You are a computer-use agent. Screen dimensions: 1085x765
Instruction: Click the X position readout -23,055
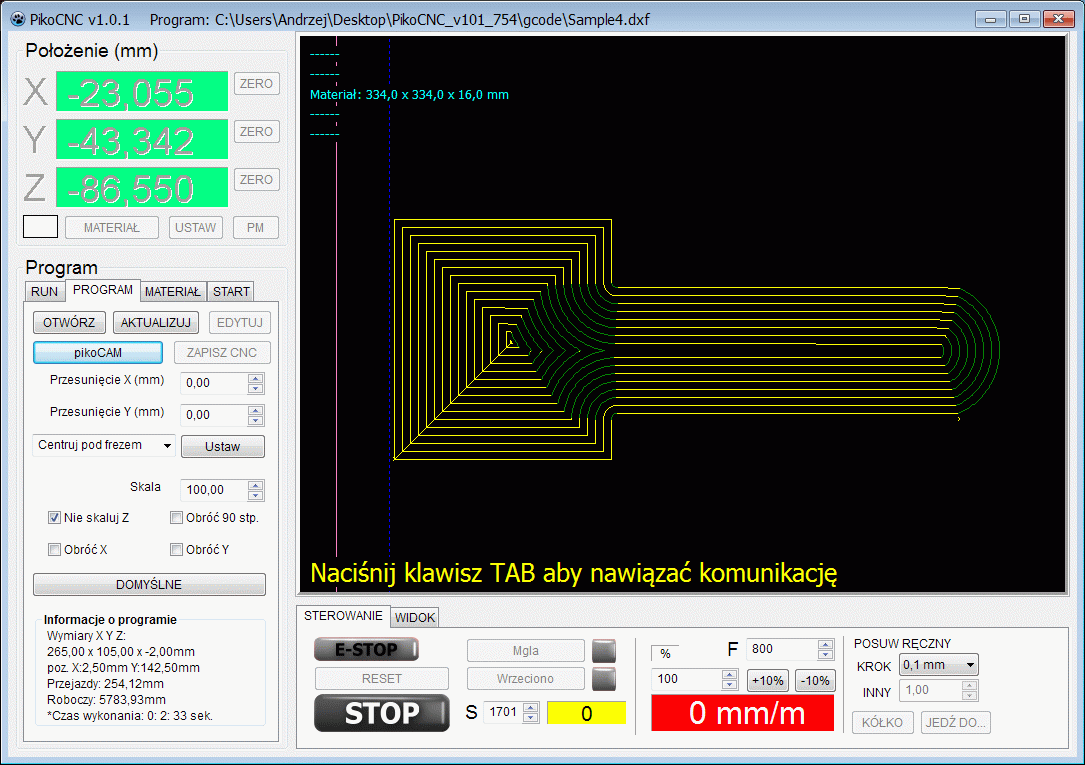(142, 91)
